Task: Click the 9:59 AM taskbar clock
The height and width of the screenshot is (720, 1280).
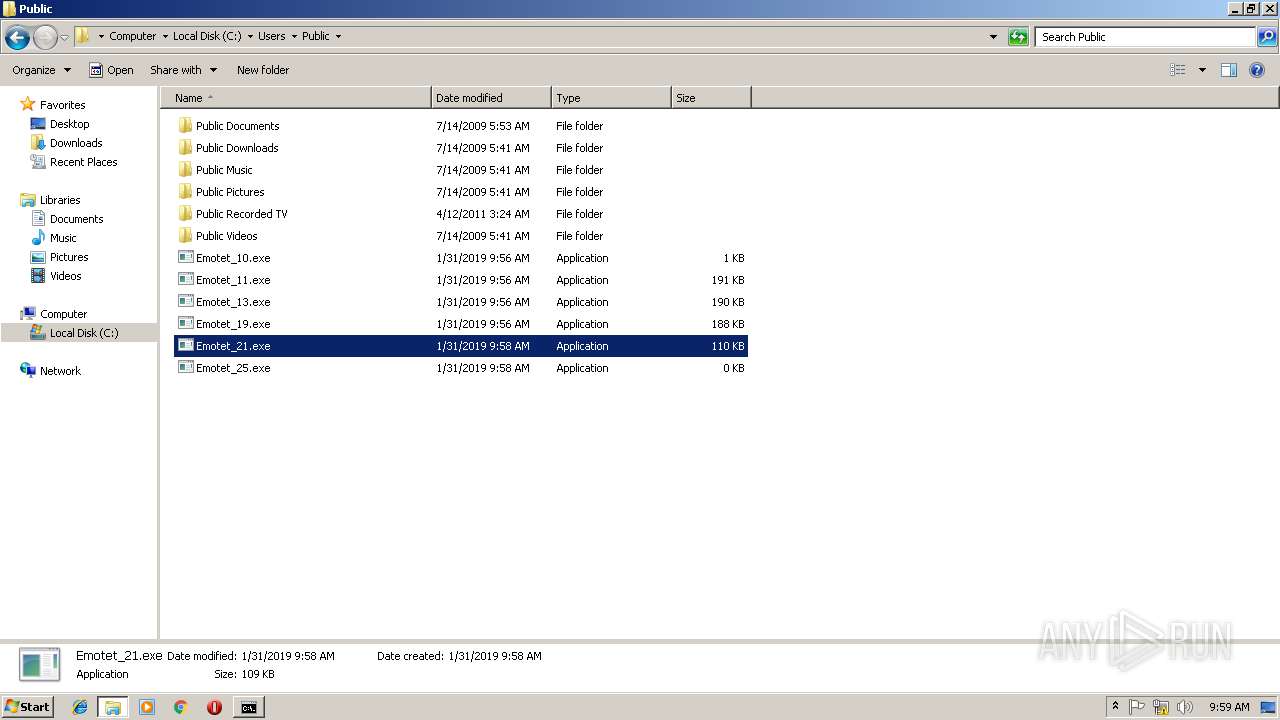Action: [1229, 707]
